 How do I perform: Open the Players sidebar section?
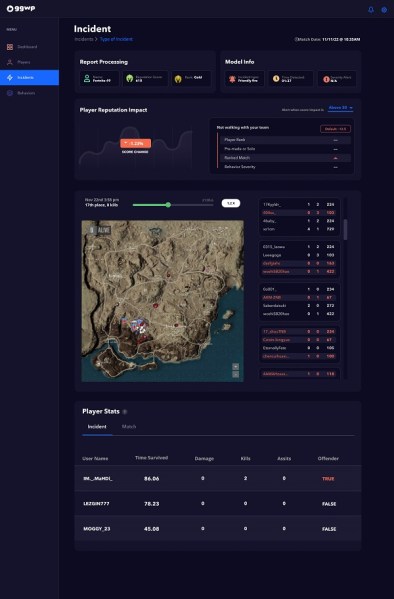(29, 62)
